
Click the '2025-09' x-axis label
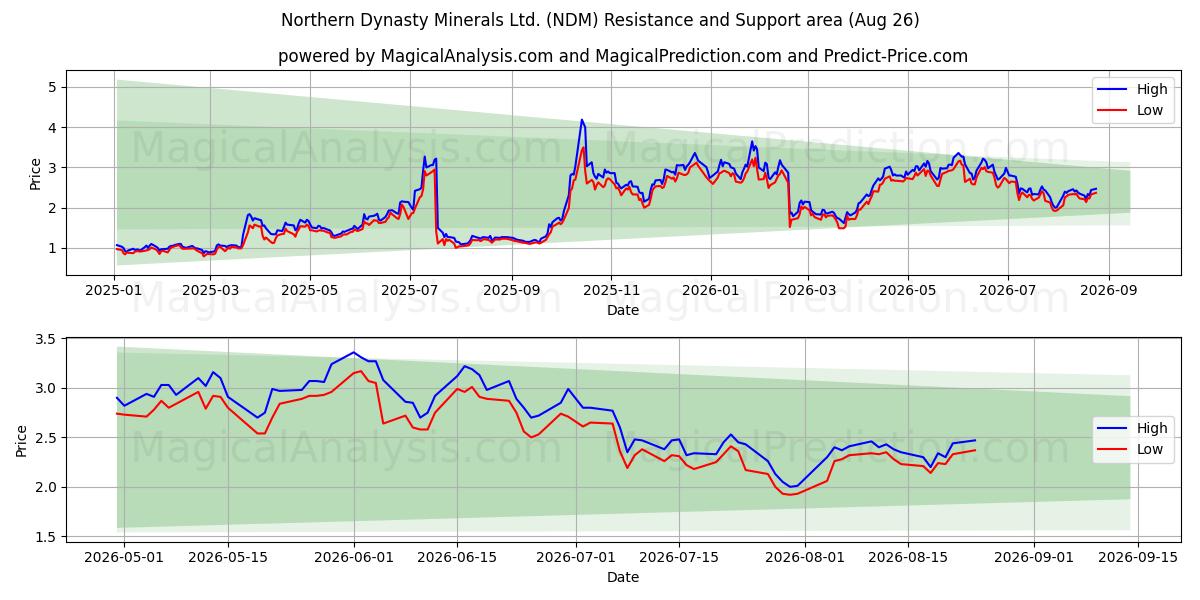(511, 290)
